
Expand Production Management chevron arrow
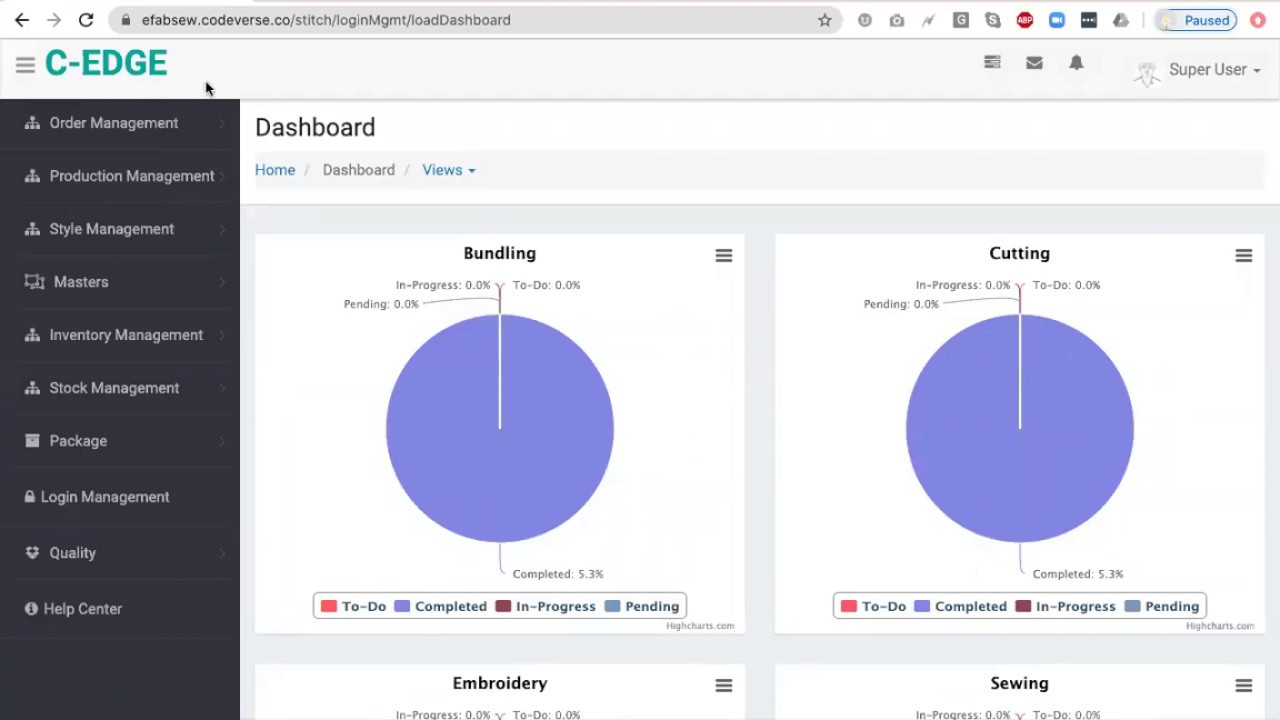point(222,176)
